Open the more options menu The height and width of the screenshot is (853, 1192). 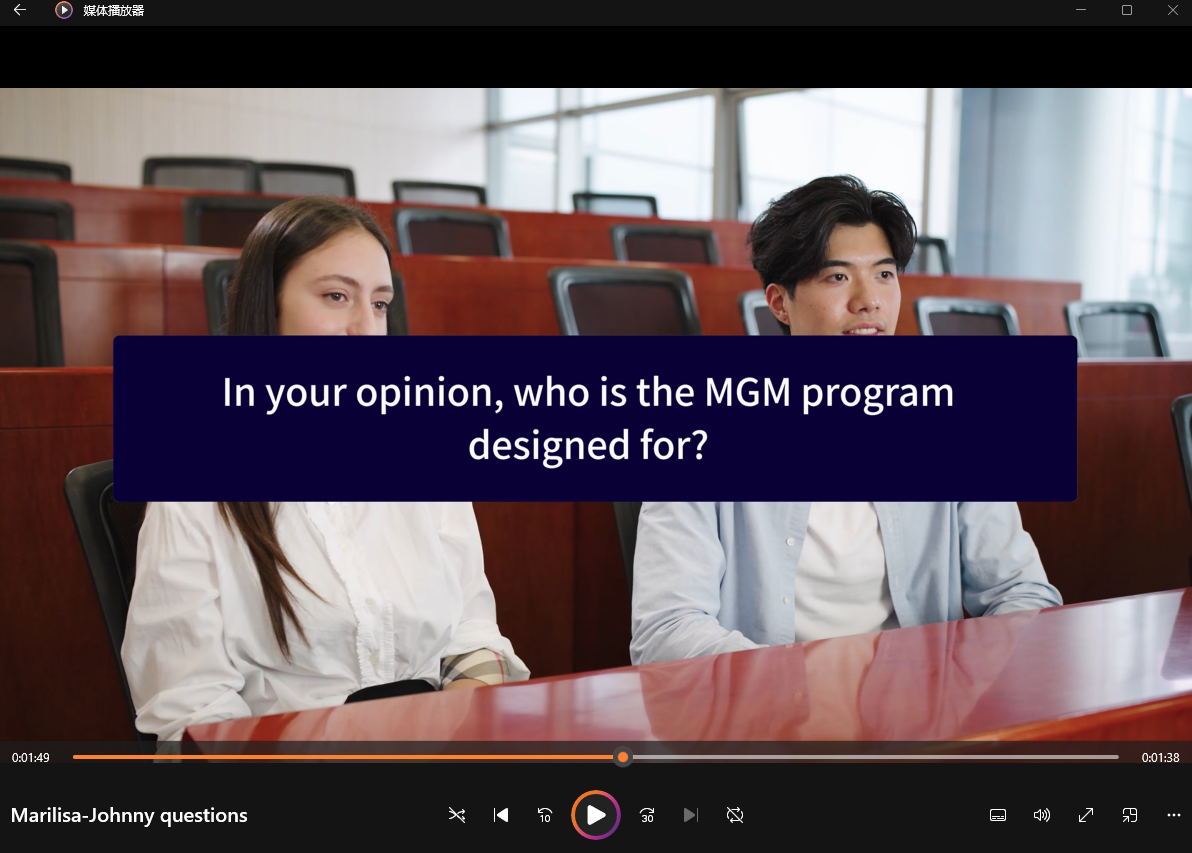pos(1174,815)
